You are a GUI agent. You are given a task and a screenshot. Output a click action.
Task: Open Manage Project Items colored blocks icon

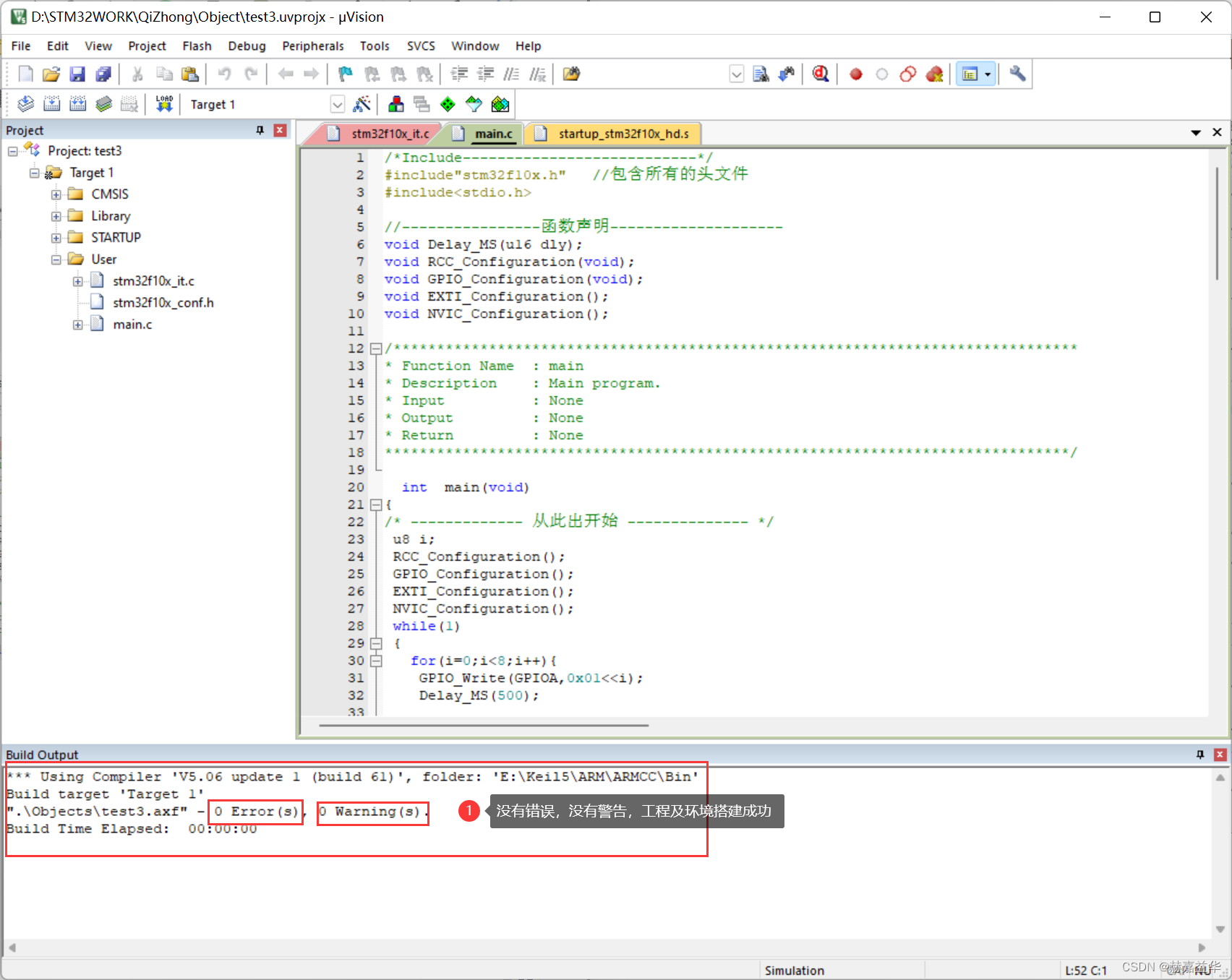pyautogui.click(x=395, y=104)
